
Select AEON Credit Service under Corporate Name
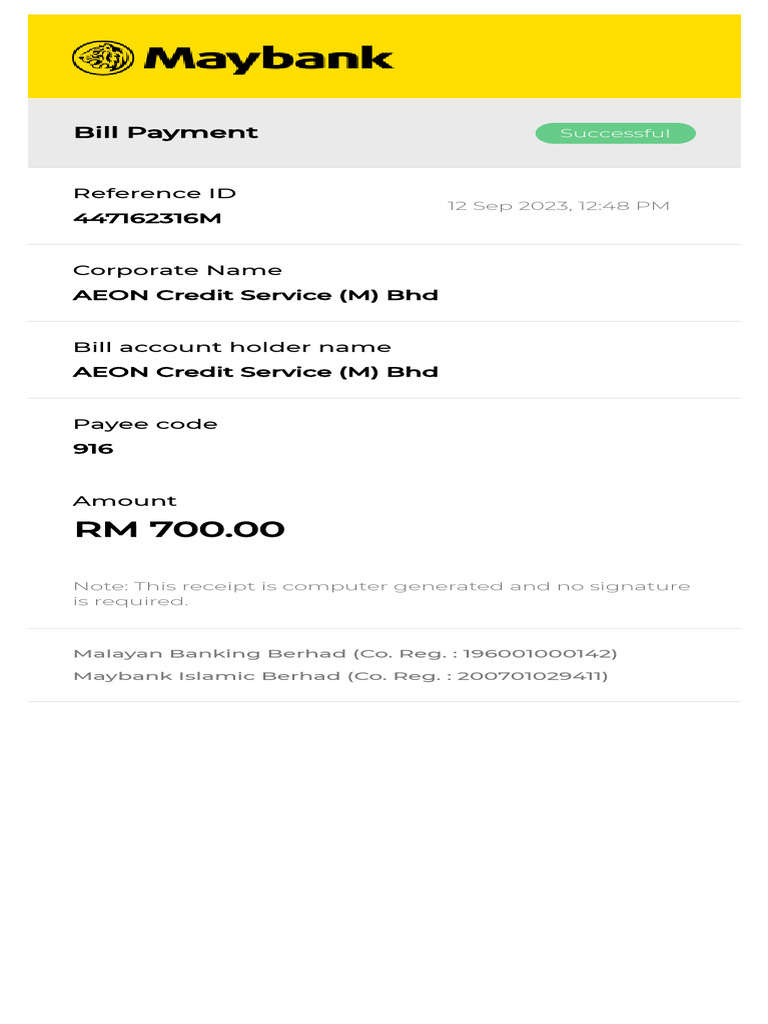(x=255, y=295)
